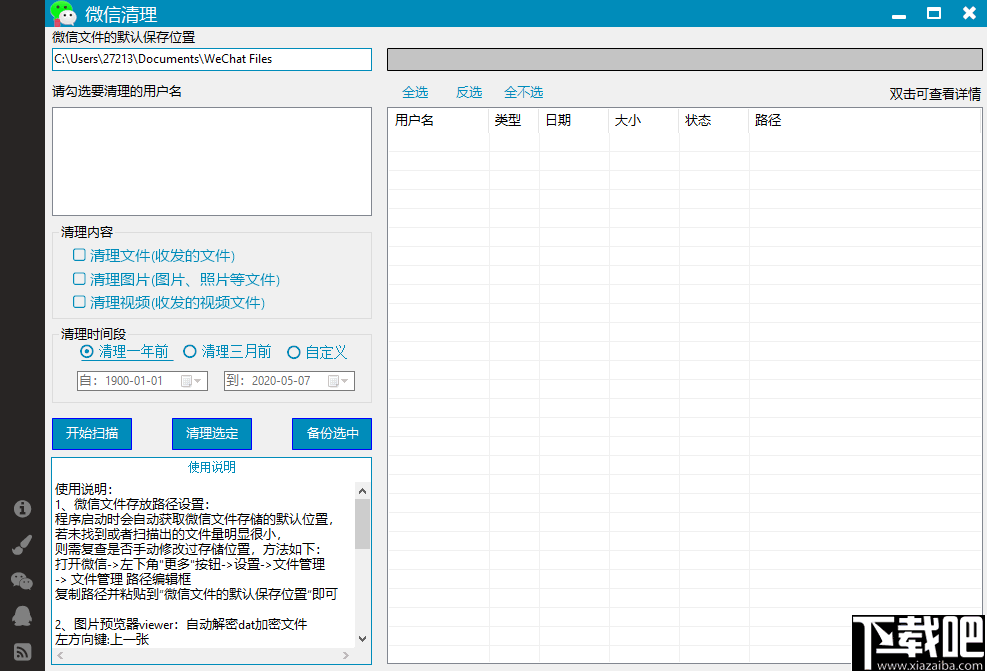987x671 pixels.
Task: Click the 备份选中 backup button
Action: pyautogui.click(x=331, y=434)
